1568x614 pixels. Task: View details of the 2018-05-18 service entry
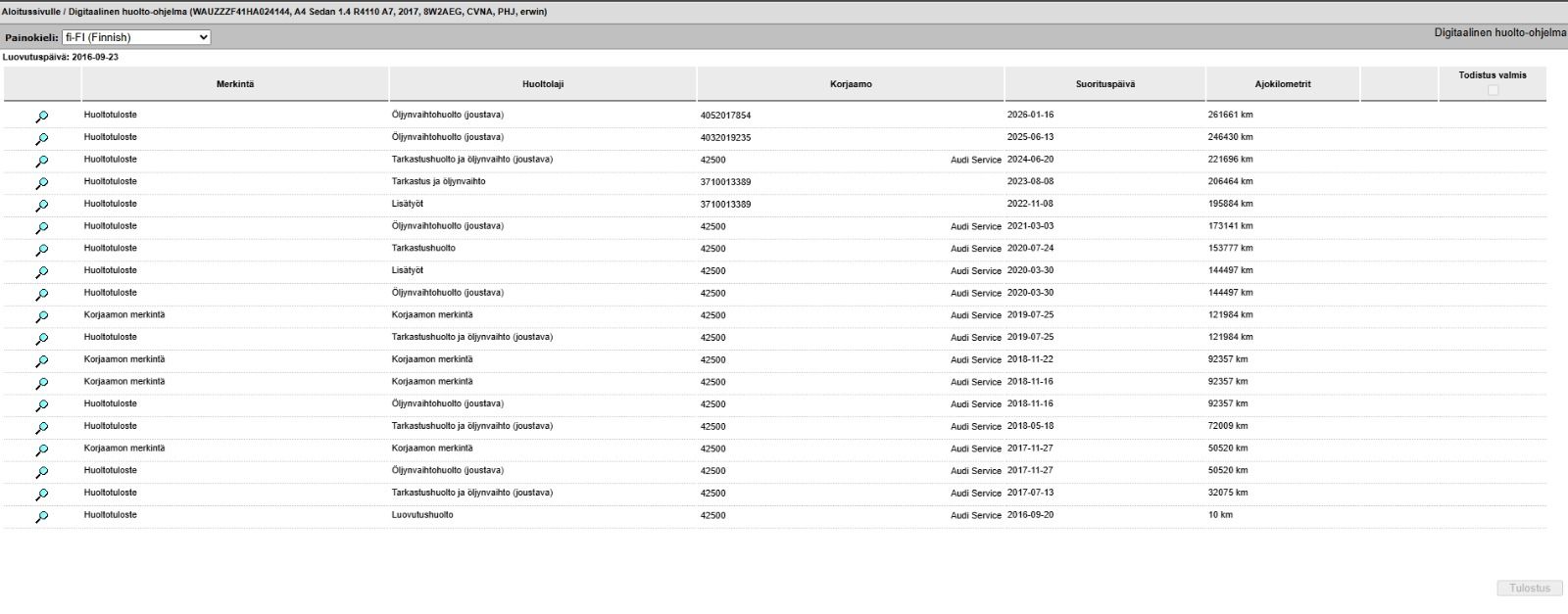(x=42, y=428)
